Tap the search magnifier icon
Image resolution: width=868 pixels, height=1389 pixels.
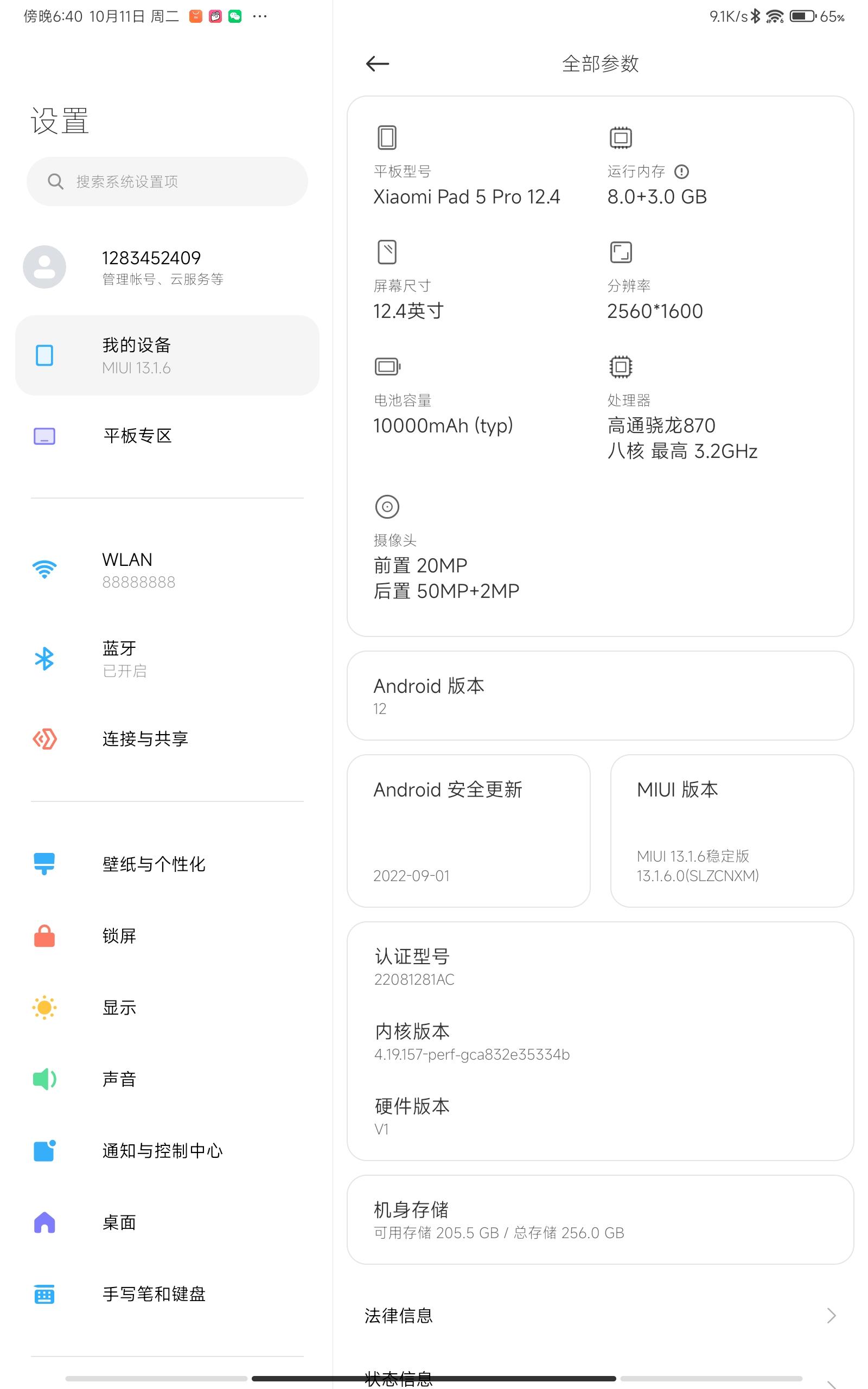coord(55,181)
